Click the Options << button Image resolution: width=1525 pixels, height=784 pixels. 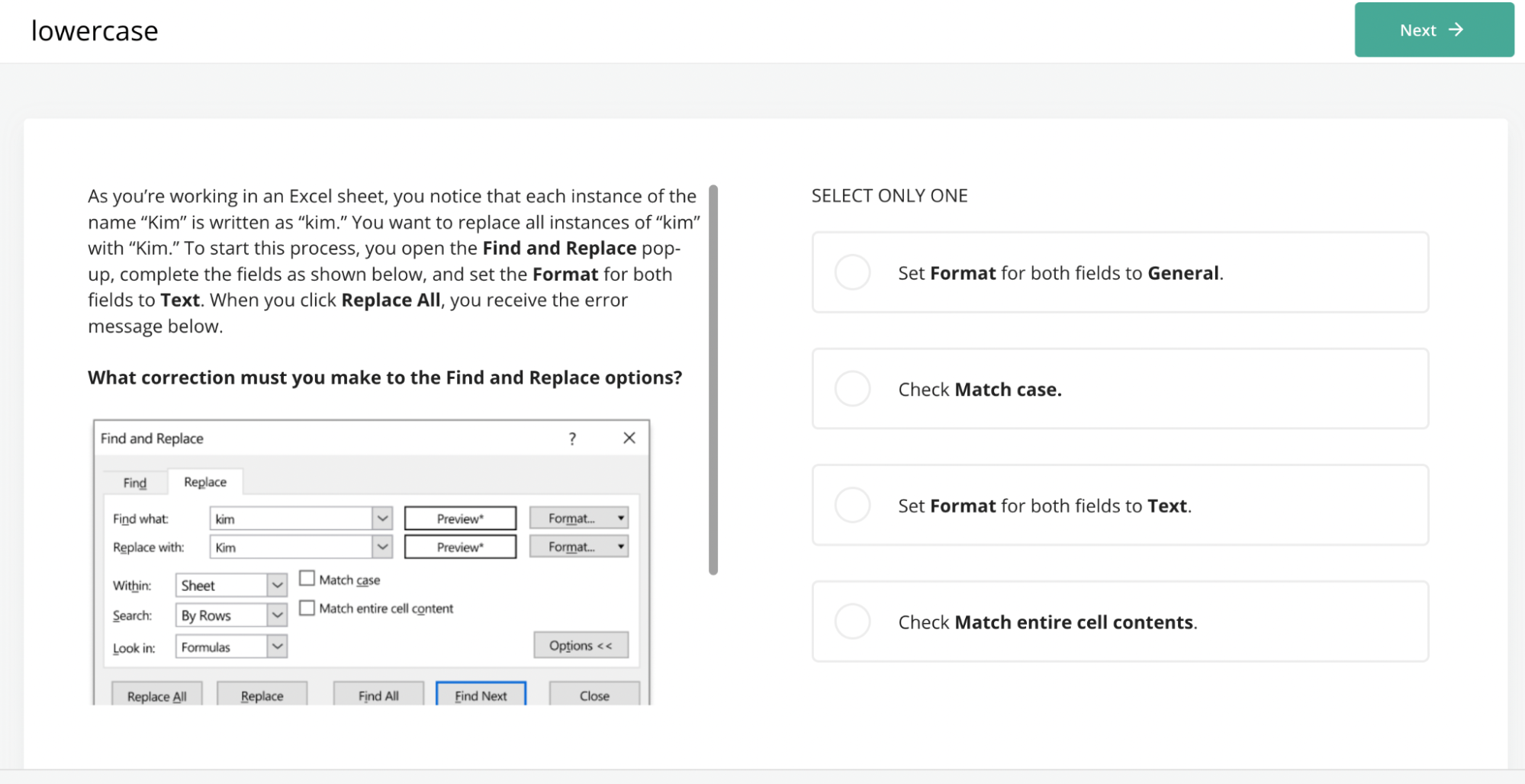click(x=581, y=645)
